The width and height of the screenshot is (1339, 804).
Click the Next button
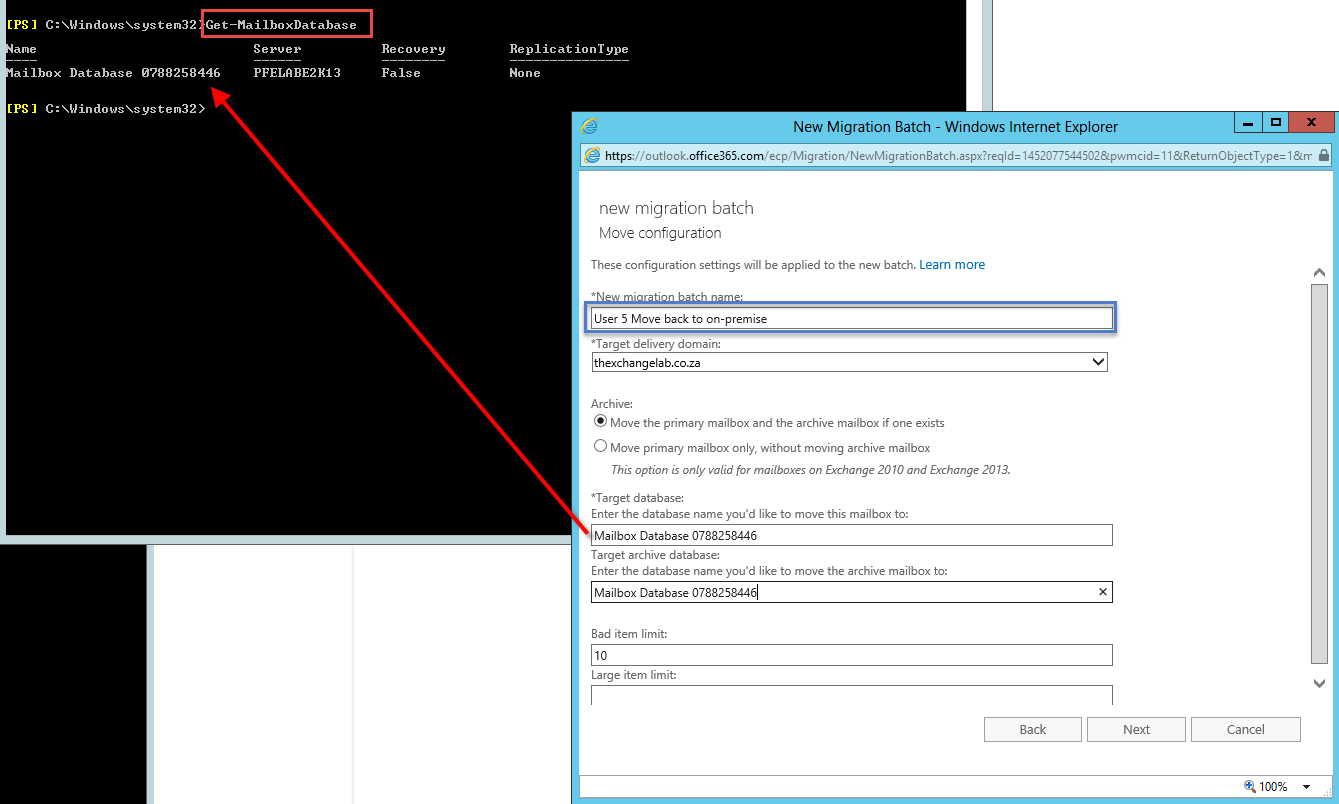(x=1136, y=729)
